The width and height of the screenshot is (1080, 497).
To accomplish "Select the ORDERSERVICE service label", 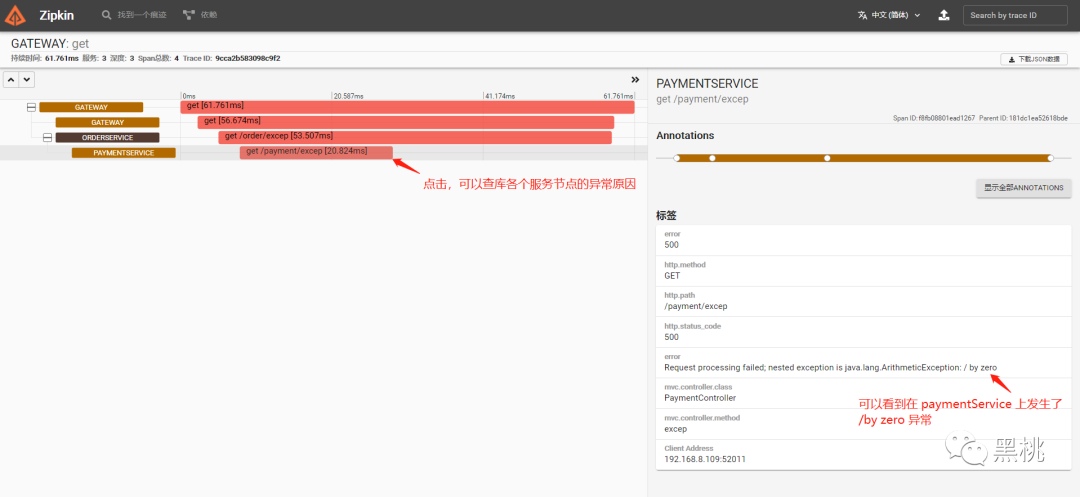I will (x=107, y=138).
